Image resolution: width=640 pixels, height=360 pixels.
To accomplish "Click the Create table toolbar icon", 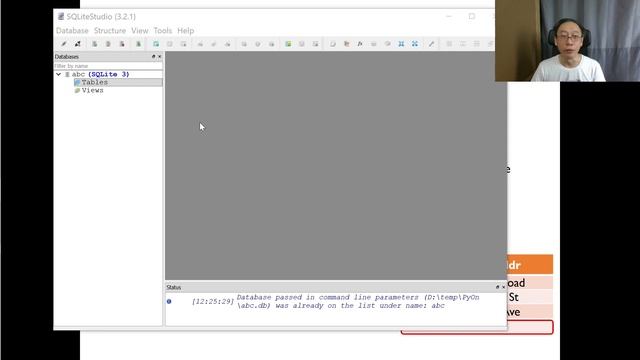I will [x=156, y=44].
